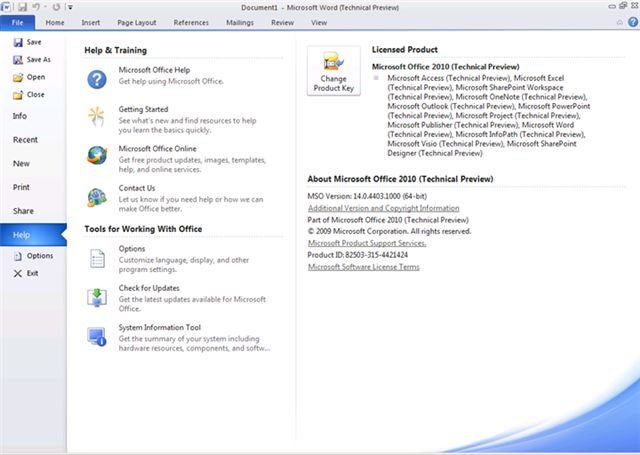
Task: Open the undo history dropdown arrow
Action: coord(47,8)
